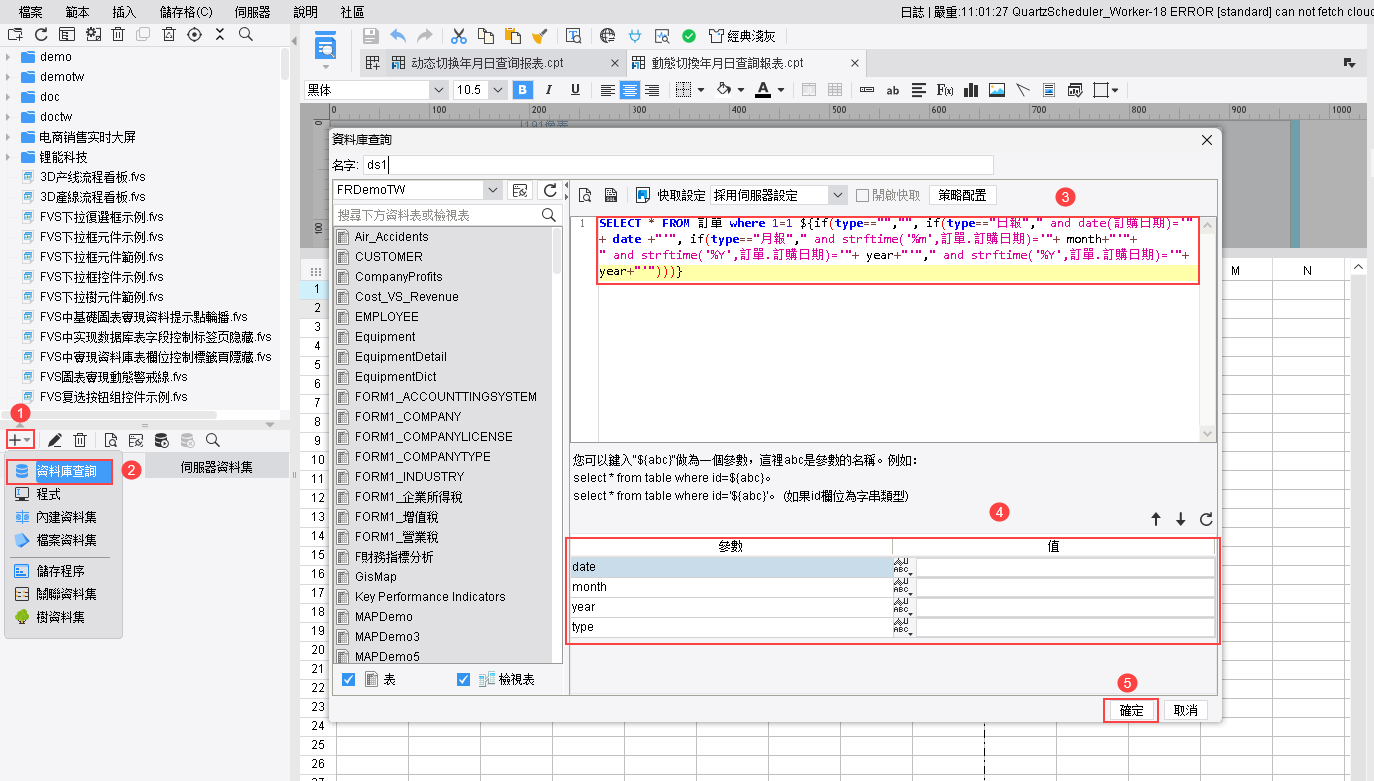Toggle the 開啟快取 checkbox
1374x781 pixels.
[x=862, y=195]
